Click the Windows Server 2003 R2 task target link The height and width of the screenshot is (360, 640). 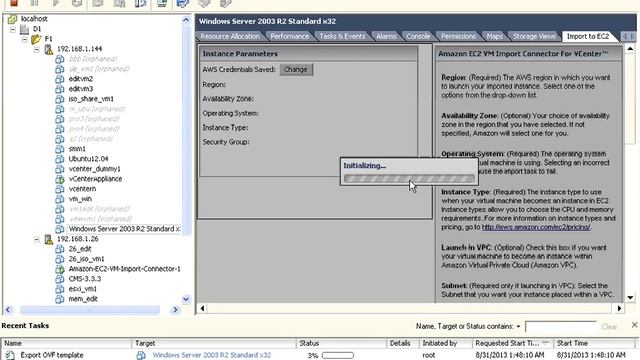(x=211, y=356)
